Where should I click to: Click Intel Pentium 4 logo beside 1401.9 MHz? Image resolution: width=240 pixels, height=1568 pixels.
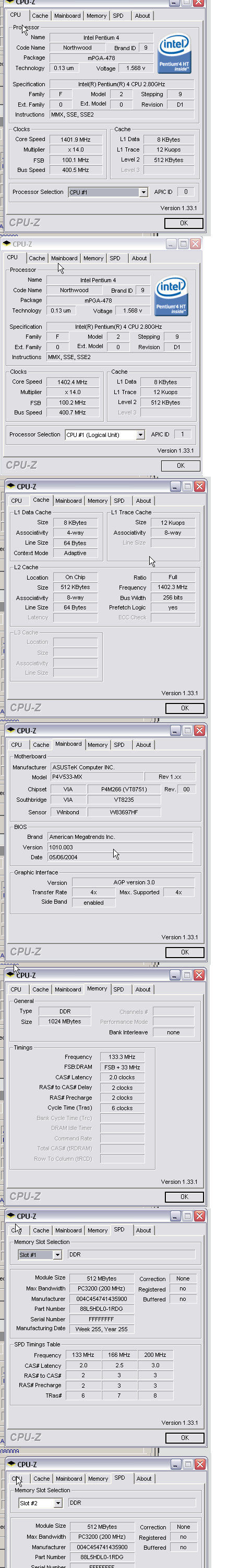[x=174, y=53]
